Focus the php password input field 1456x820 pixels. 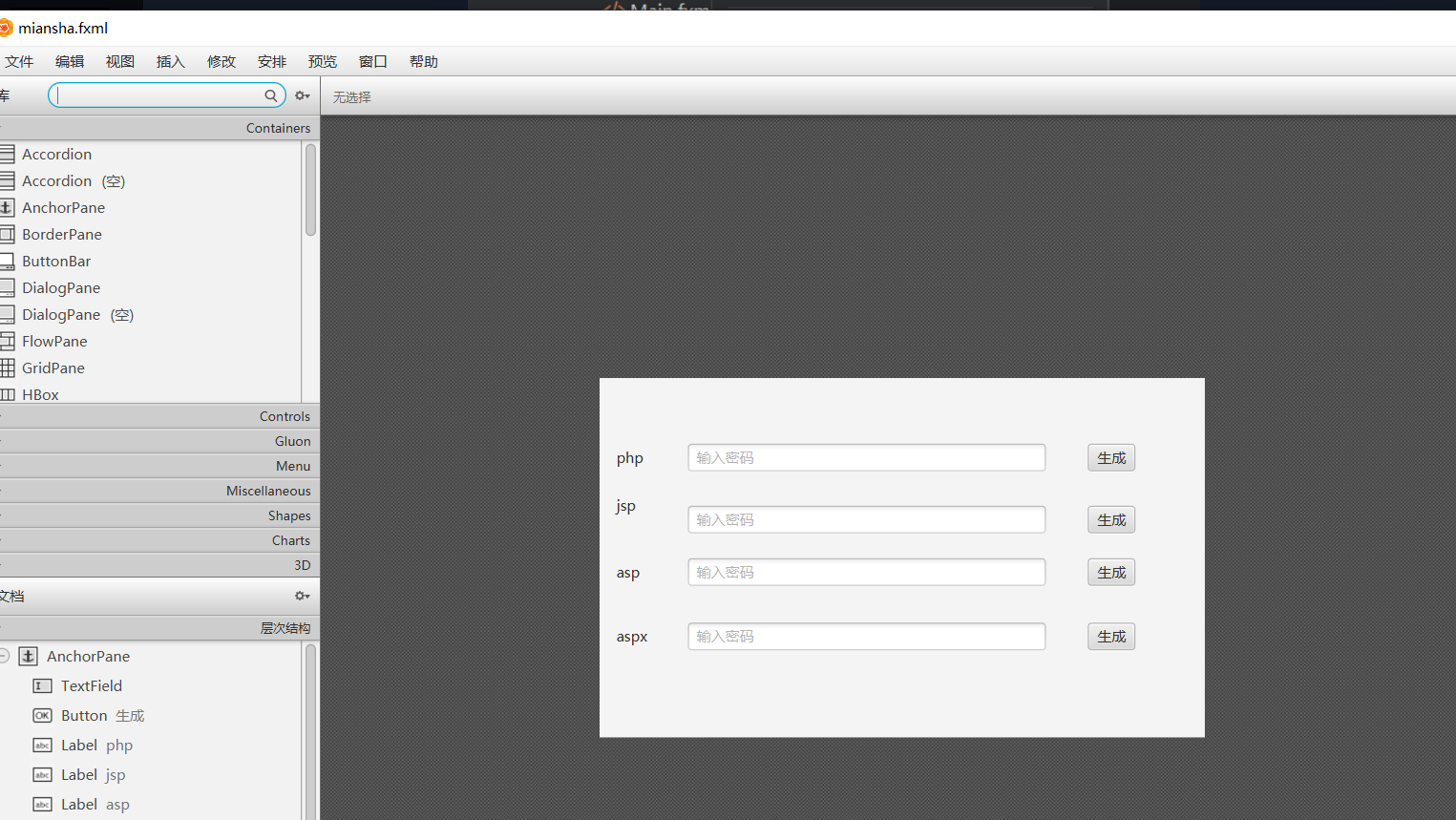(867, 458)
